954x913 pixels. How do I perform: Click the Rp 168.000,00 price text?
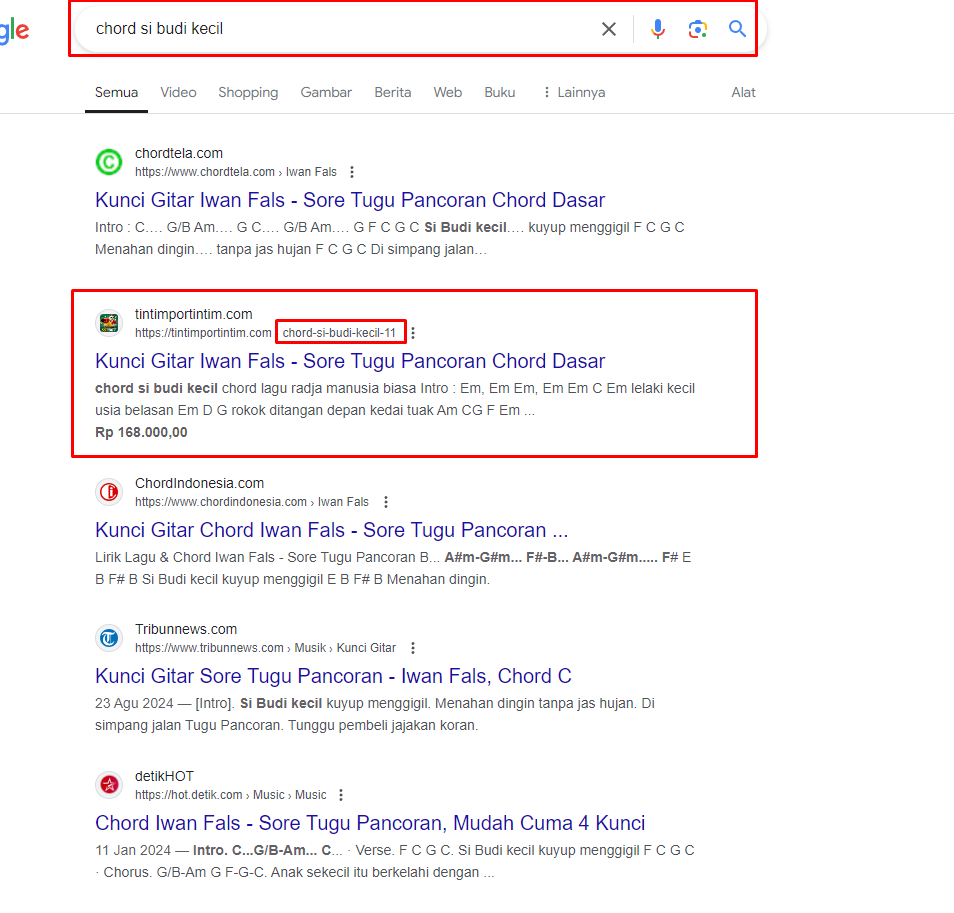click(x=141, y=432)
